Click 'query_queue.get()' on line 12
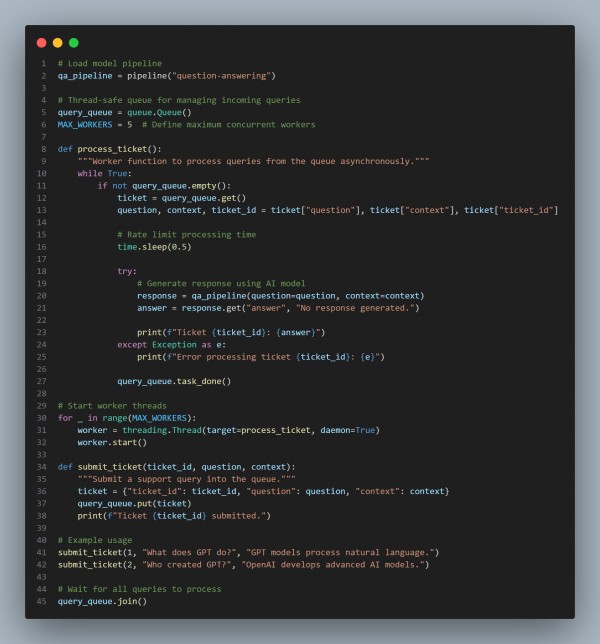The height and width of the screenshot is (644, 600). (x=204, y=198)
